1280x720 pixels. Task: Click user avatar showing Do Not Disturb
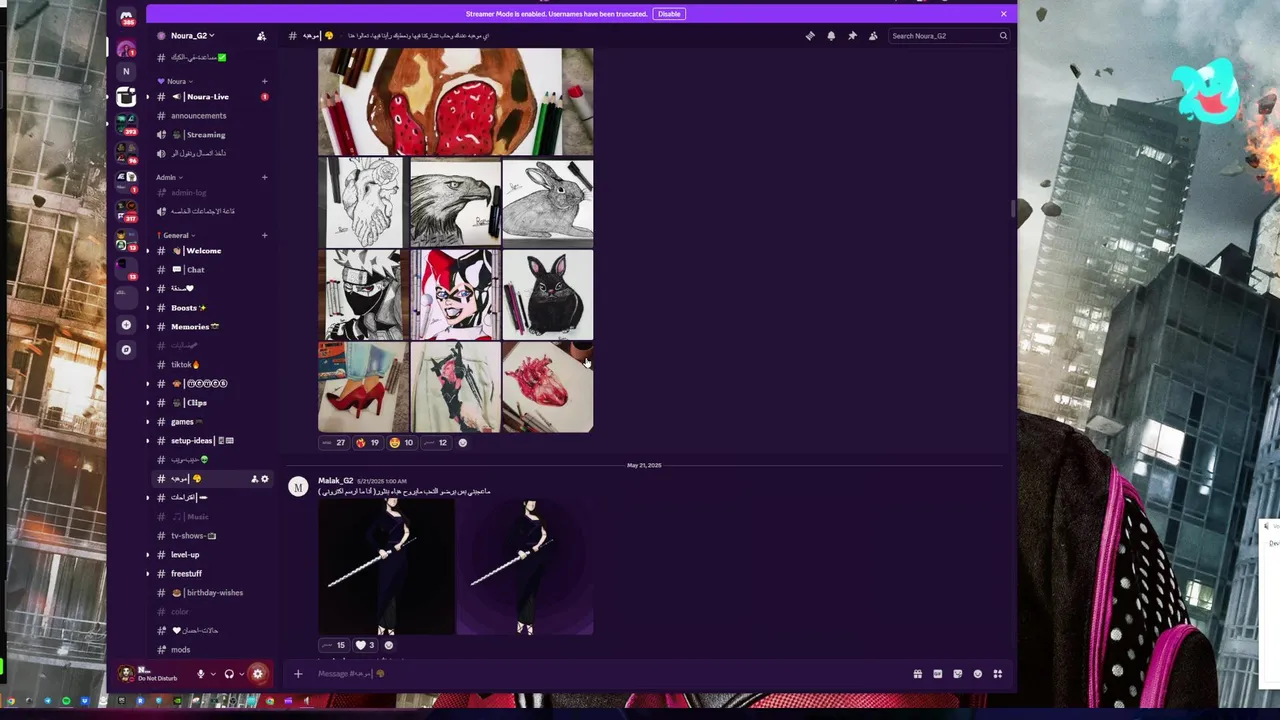[x=126, y=674]
